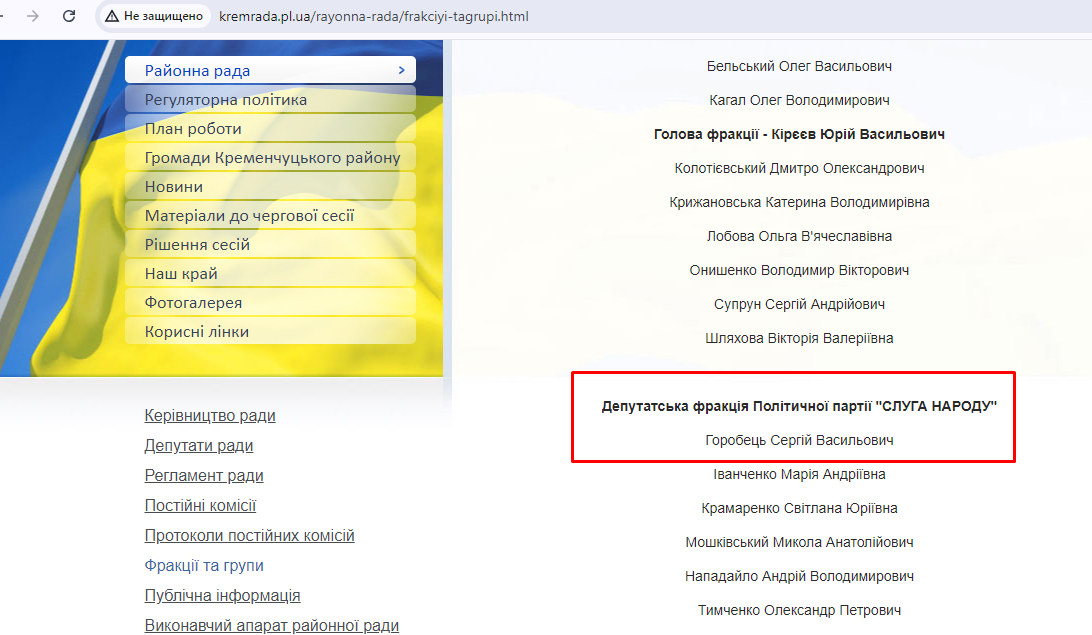
Task: Expand the Районна рада menu arrow
Action: (401, 70)
